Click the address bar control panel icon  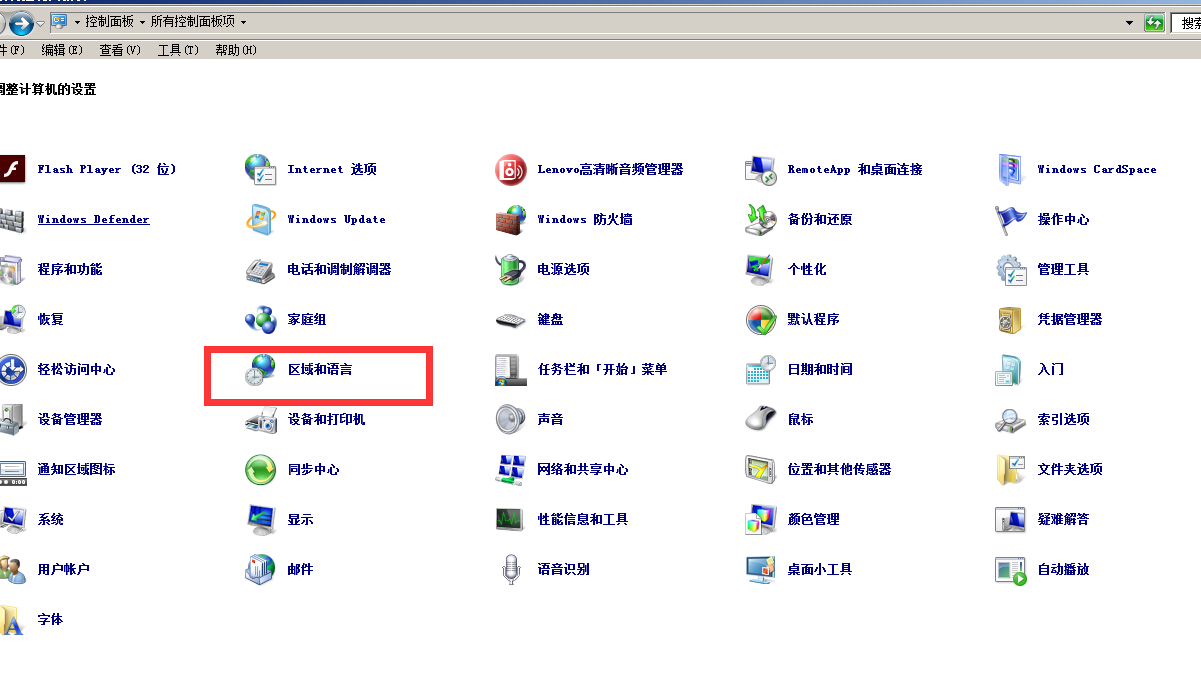pyautogui.click(x=60, y=21)
